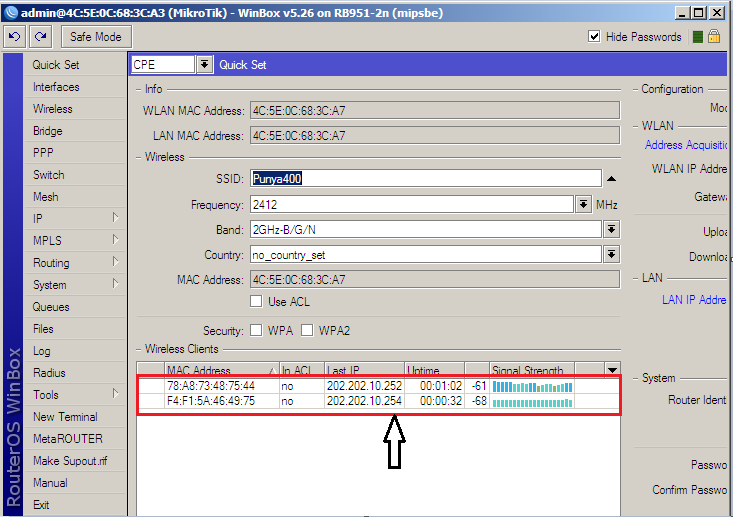Click the WinBox logo in title bar

(x=10, y=13)
